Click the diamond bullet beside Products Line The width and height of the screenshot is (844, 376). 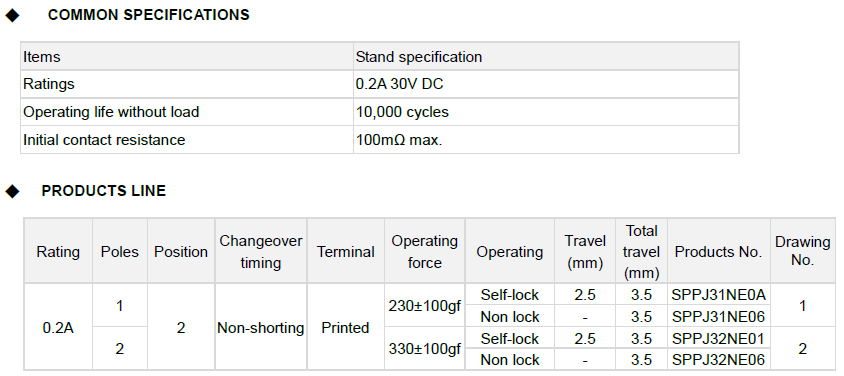click(x=12, y=191)
